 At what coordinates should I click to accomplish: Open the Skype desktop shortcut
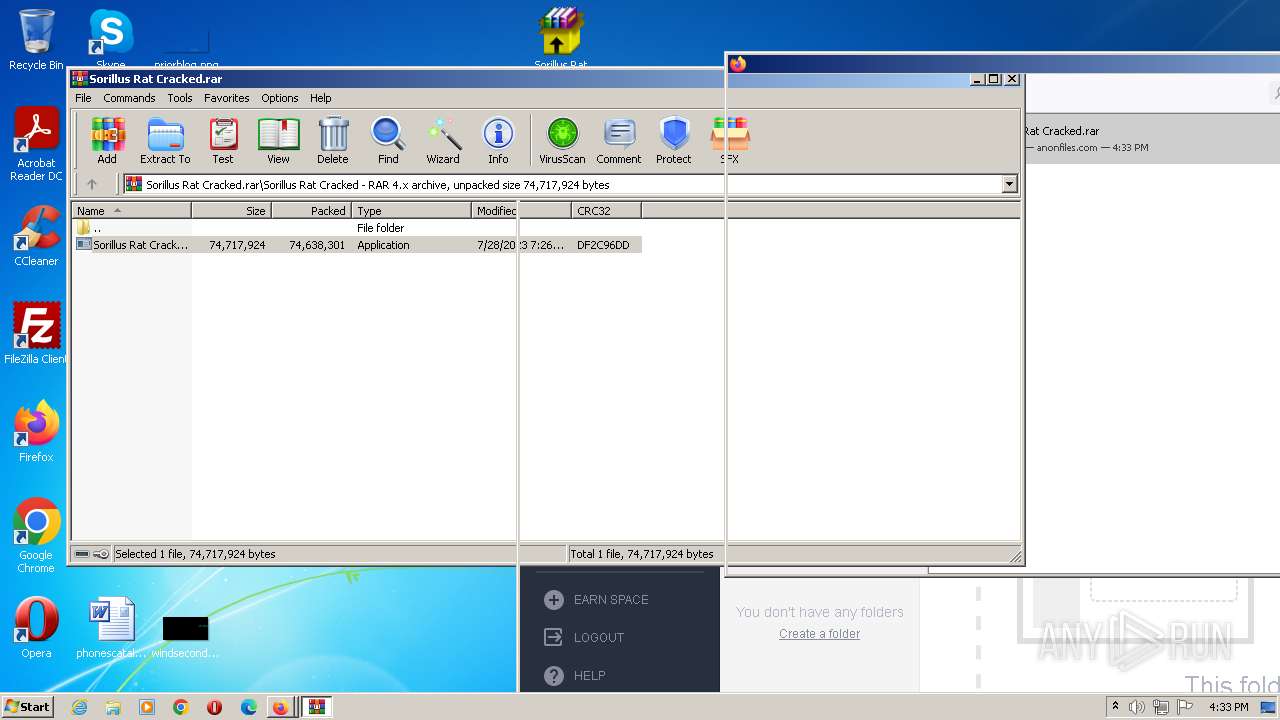click(110, 38)
